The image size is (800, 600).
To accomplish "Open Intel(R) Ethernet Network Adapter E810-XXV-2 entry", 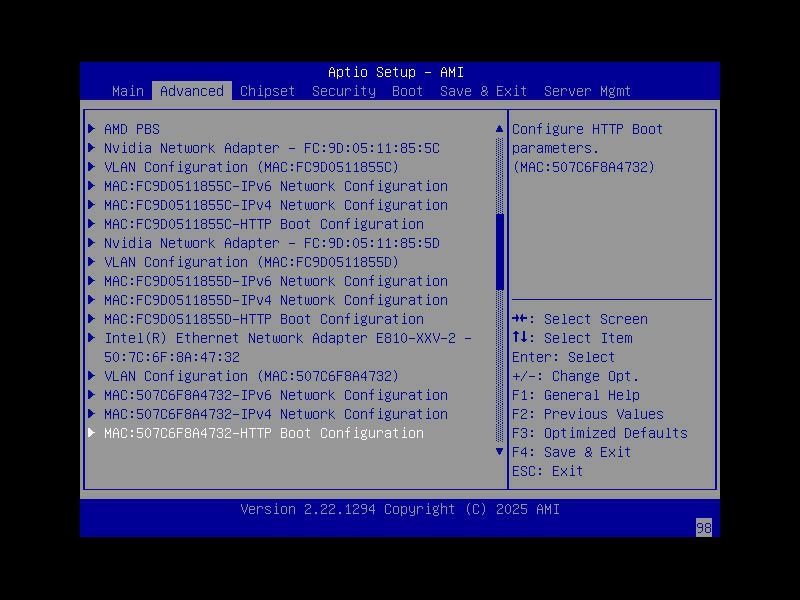I will pyautogui.click(x=288, y=347).
